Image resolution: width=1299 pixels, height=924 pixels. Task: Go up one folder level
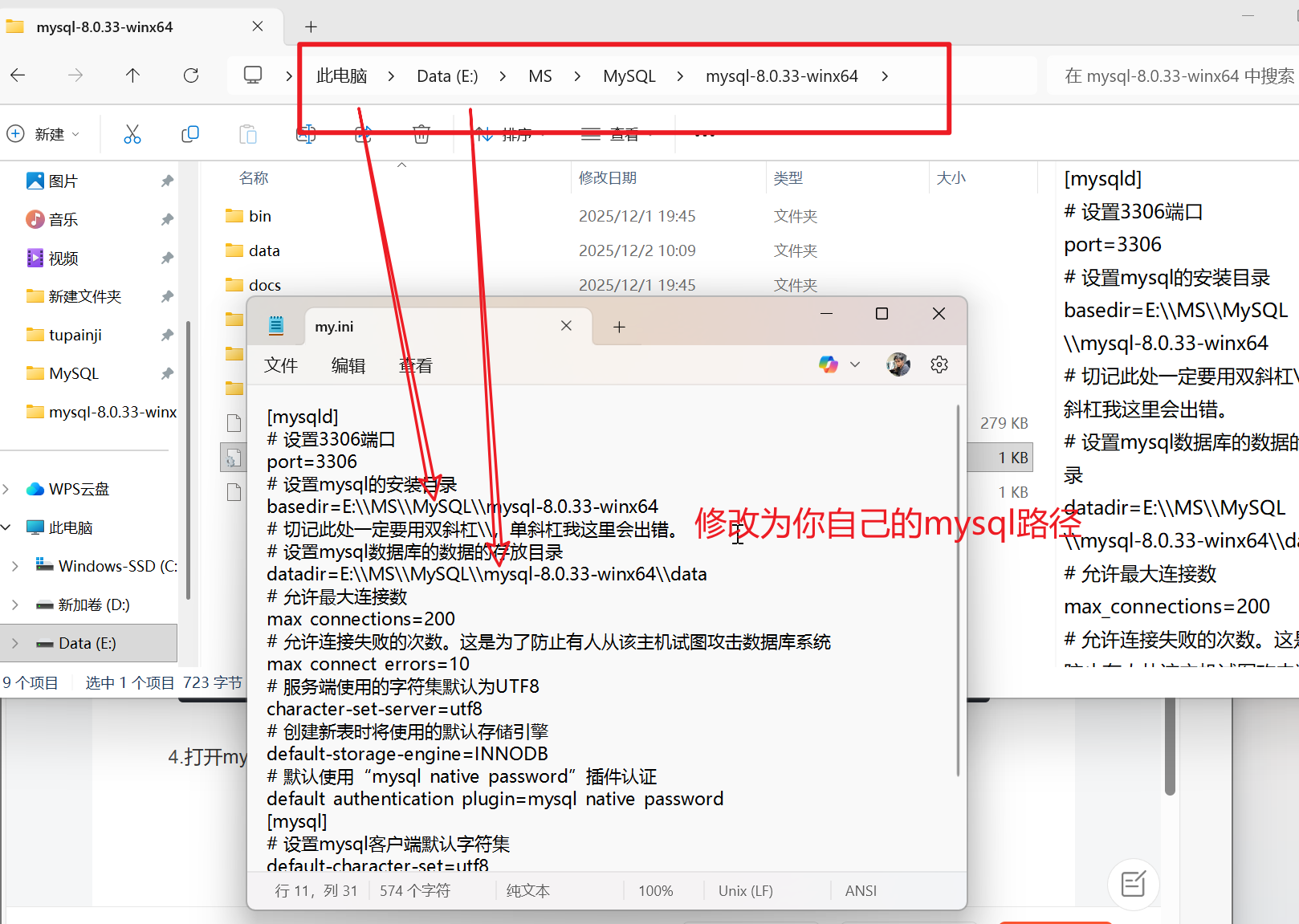(132, 75)
